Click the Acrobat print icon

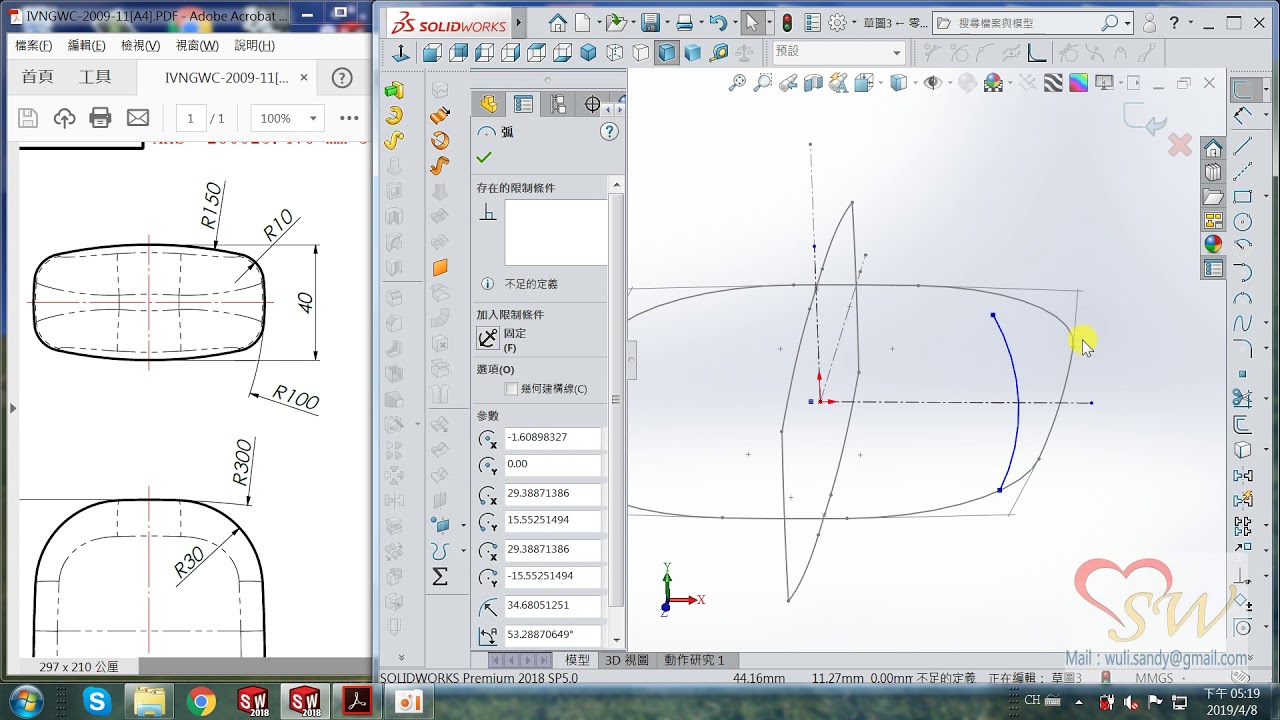100,118
